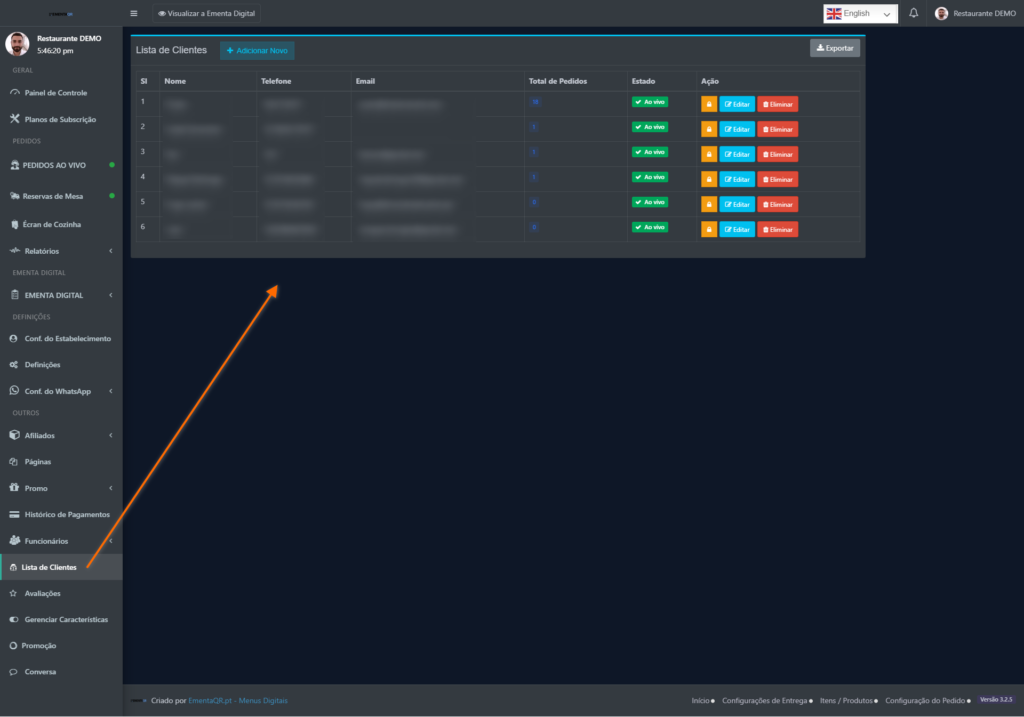Open Écran de Cozinha in sidebar

[x=52, y=224]
